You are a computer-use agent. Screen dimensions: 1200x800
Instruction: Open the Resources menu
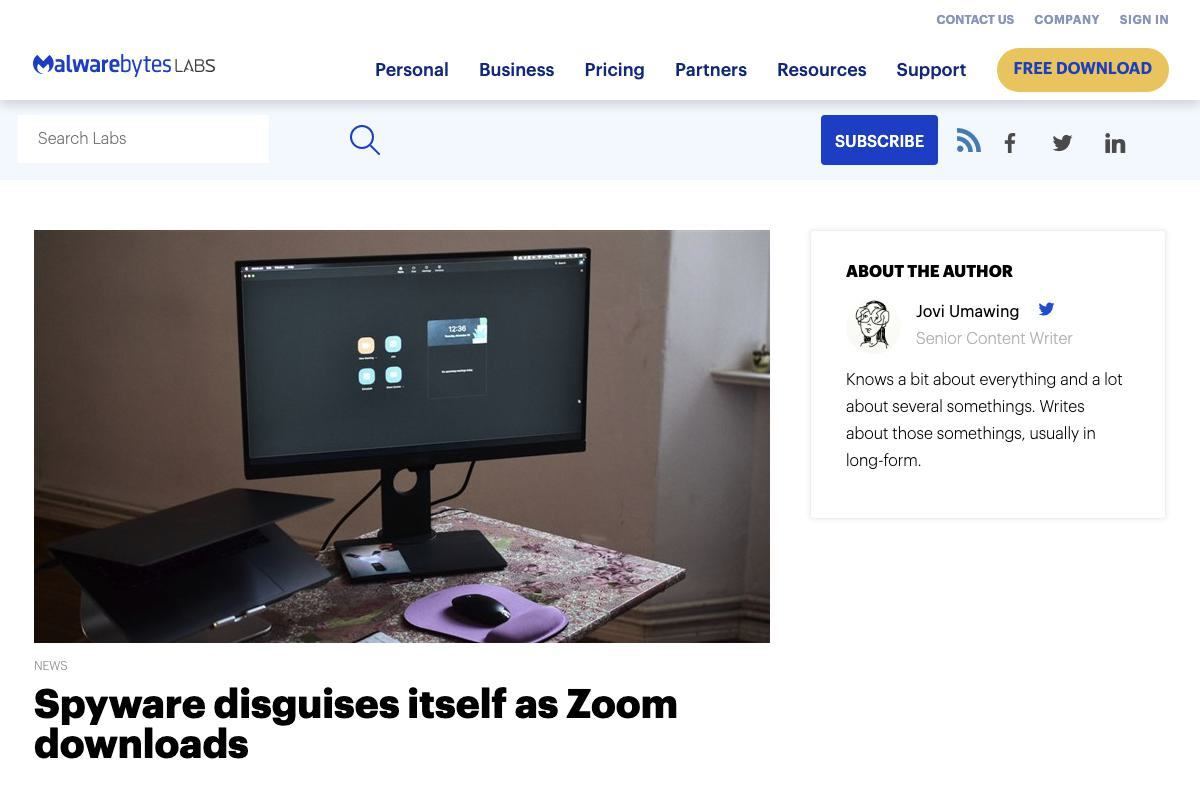pos(822,70)
